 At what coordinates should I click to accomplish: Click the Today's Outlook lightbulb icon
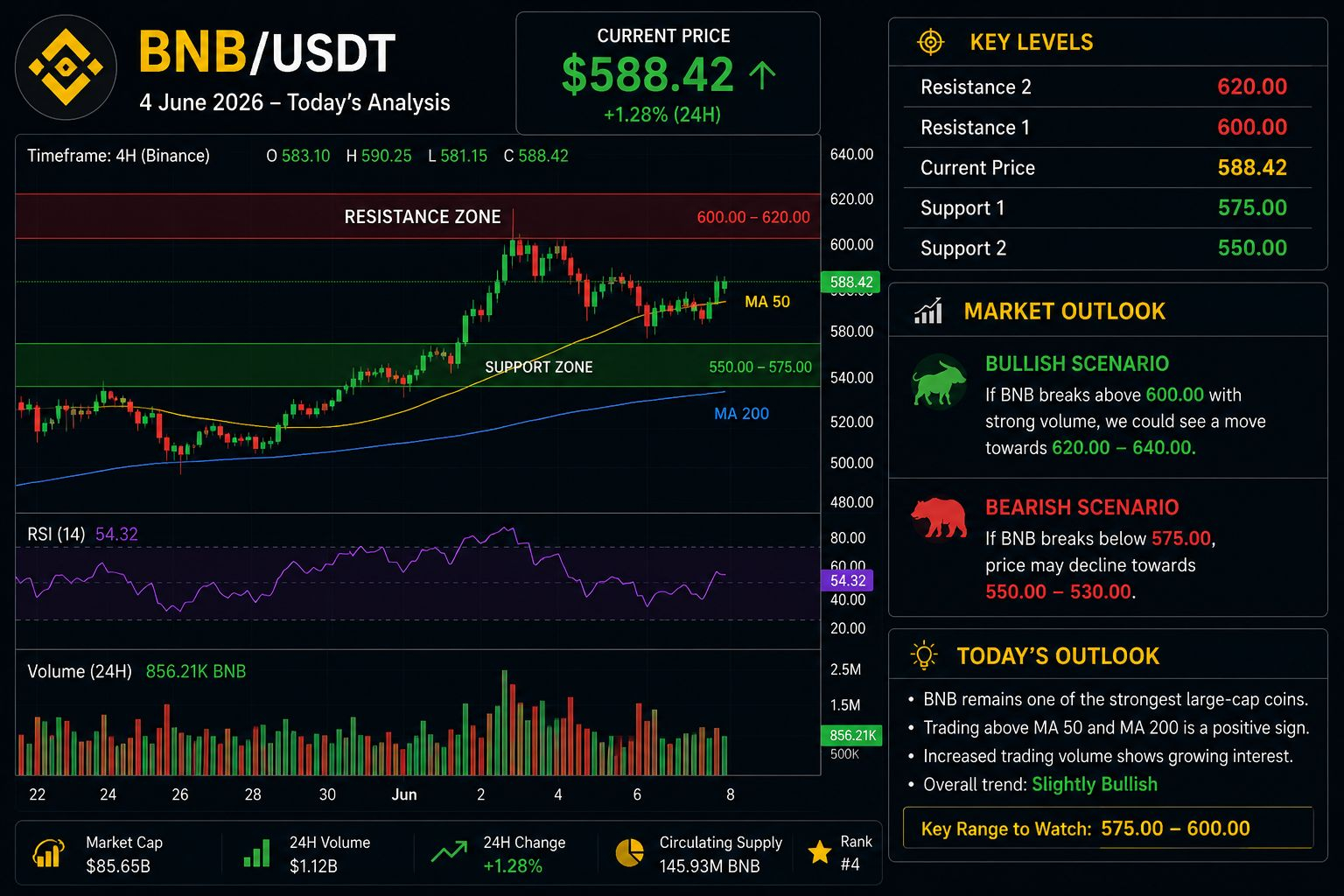coord(924,655)
